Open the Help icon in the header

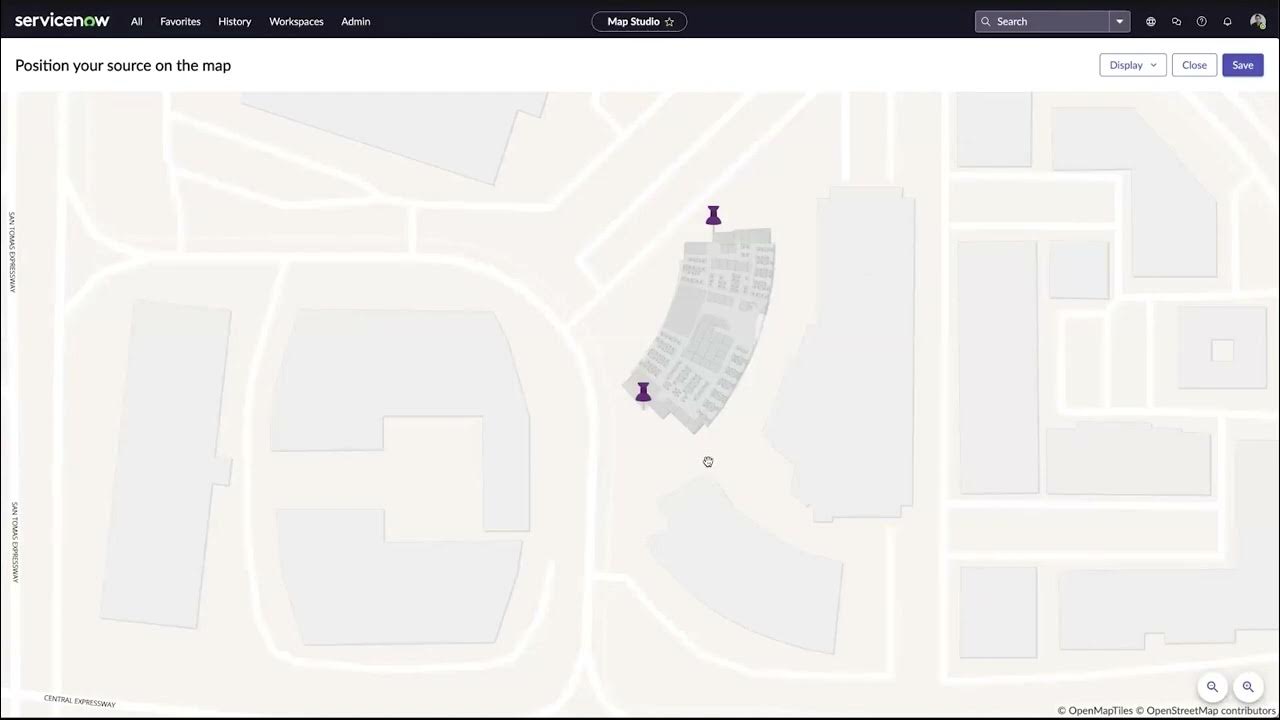pyautogui.click(x=1201, y=21)
